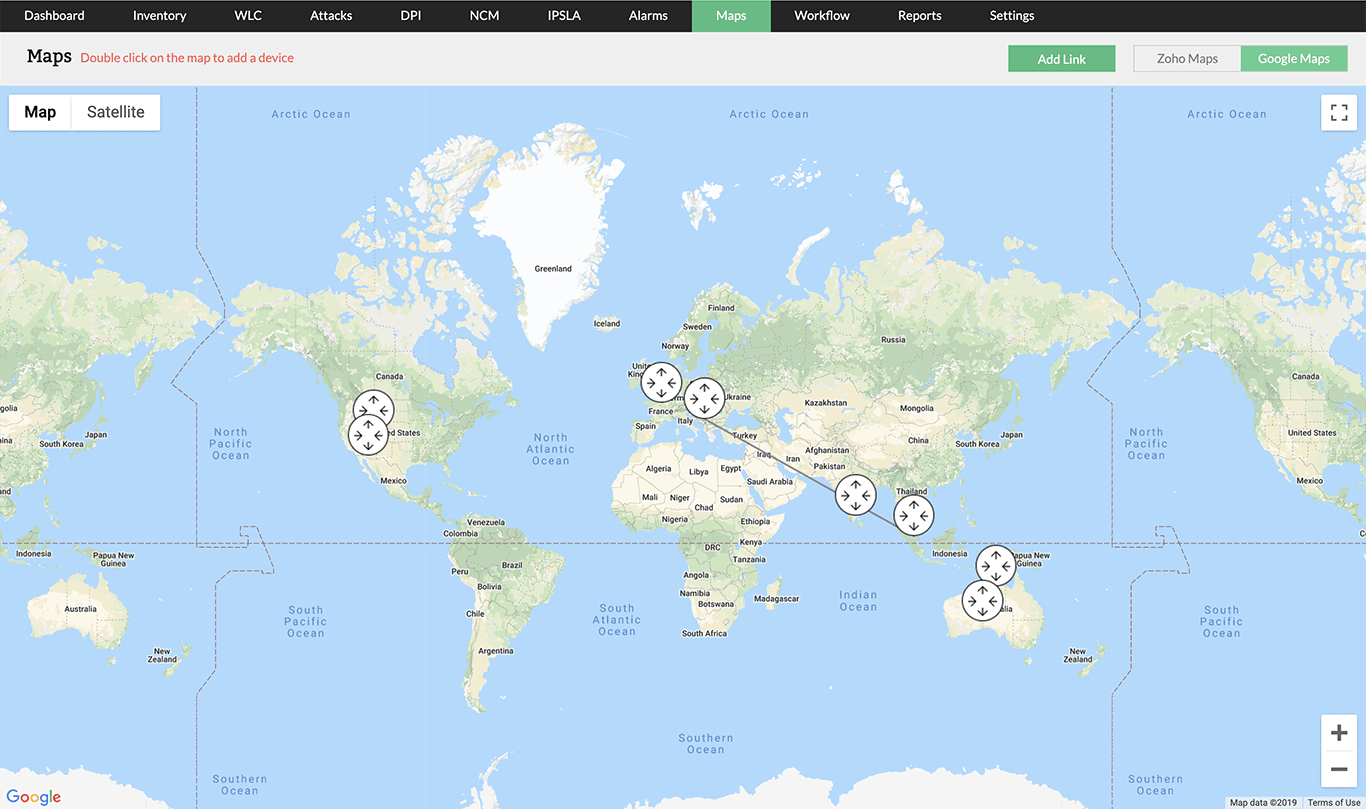Zoom in with the plus button

point(1339,733)
